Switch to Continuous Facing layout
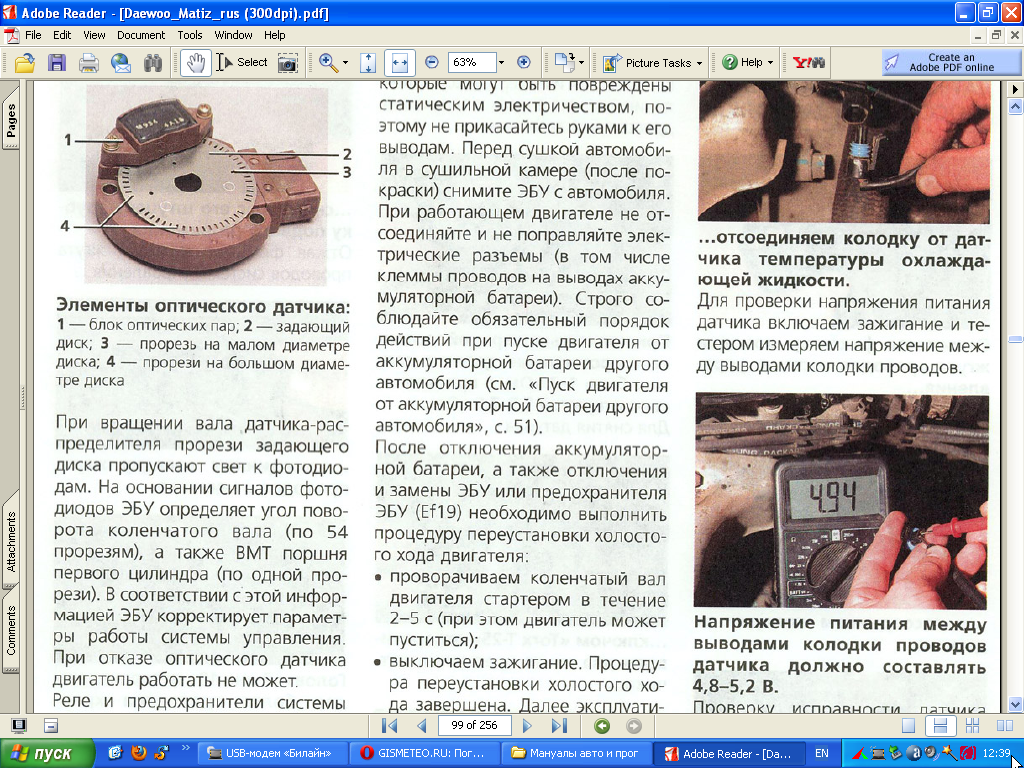The image size is (1024, 768). coord(972,726)
